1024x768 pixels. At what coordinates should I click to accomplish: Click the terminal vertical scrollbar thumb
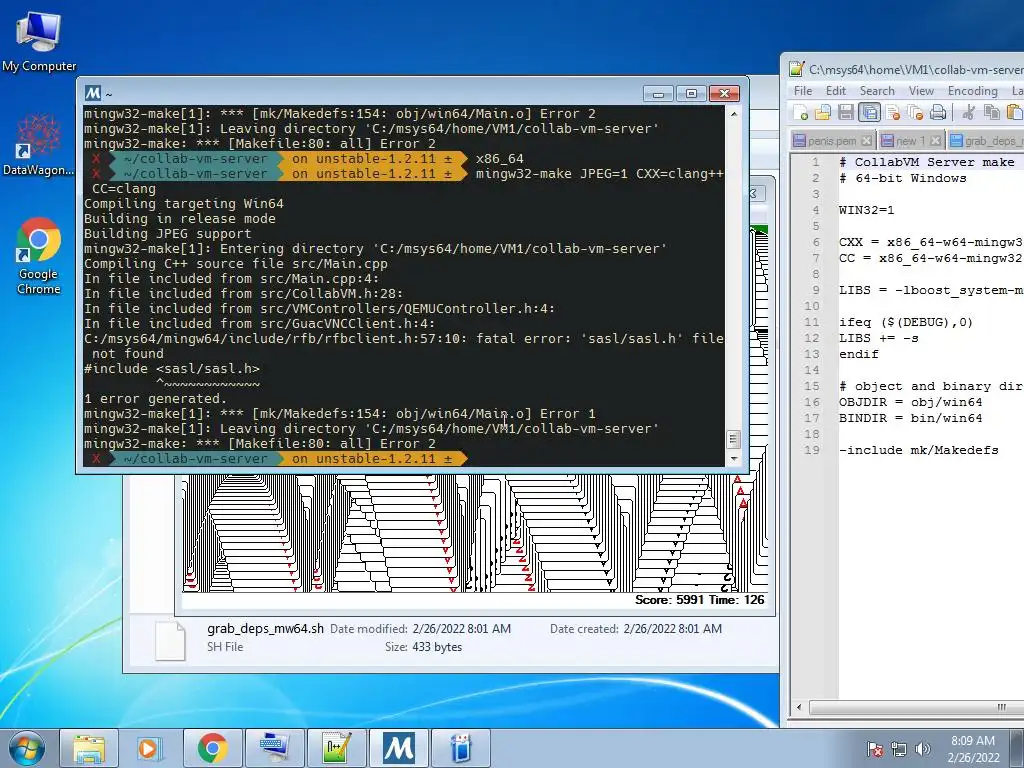pos(733,439)
